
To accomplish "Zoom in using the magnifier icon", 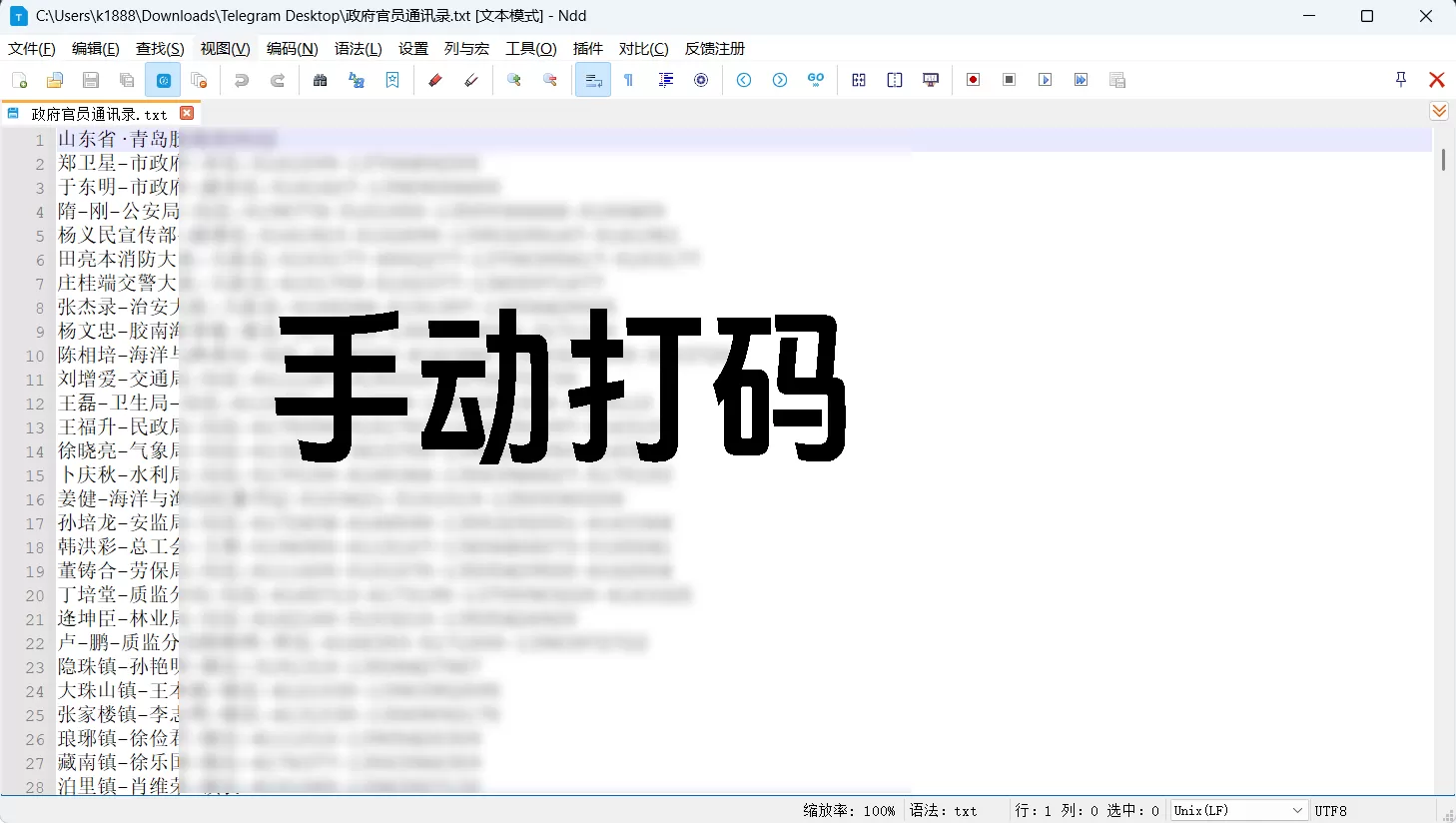I will (x=514, y=80).
